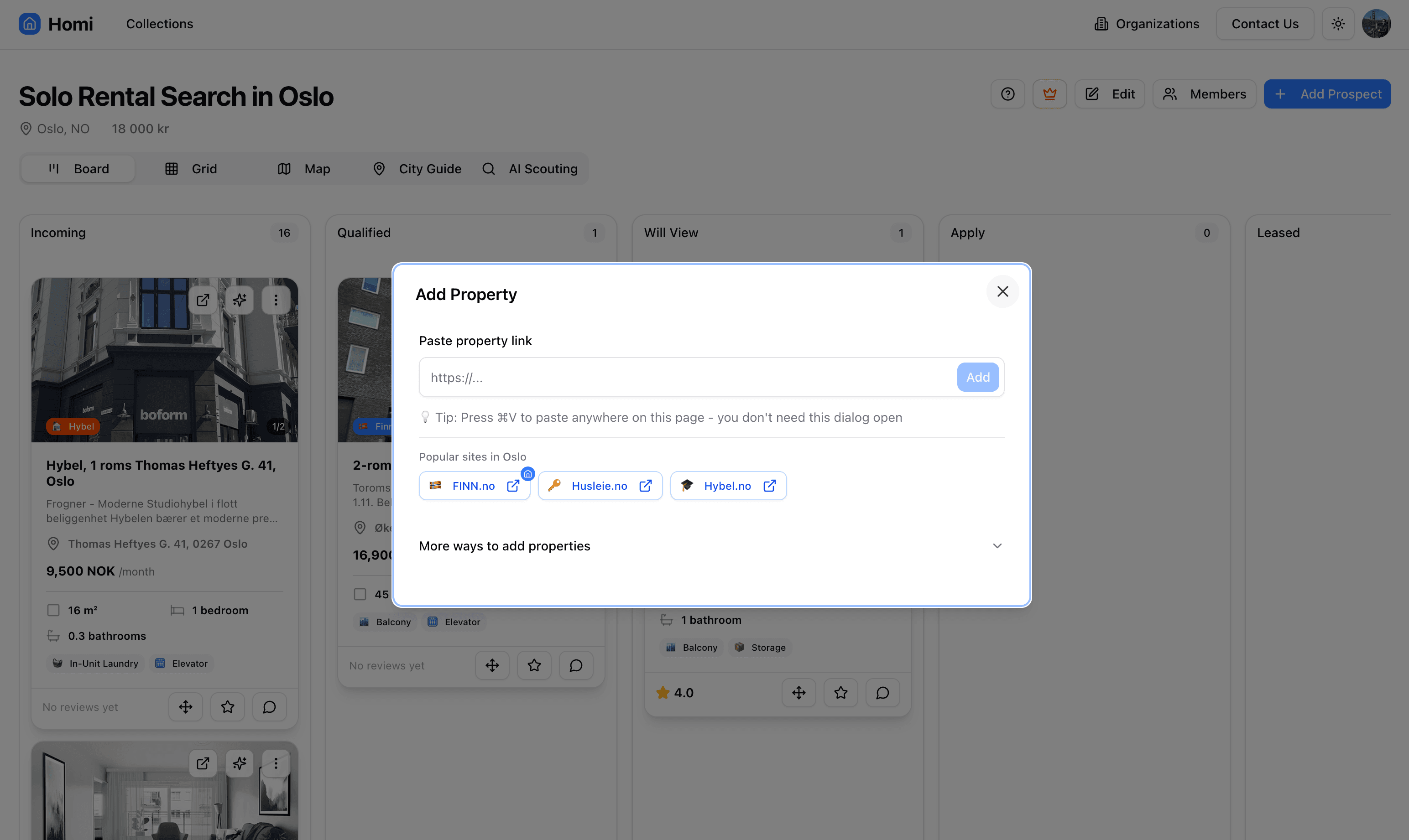Click the Homi home logo
Screen dimensions: 1409x840
pos(30,24)
